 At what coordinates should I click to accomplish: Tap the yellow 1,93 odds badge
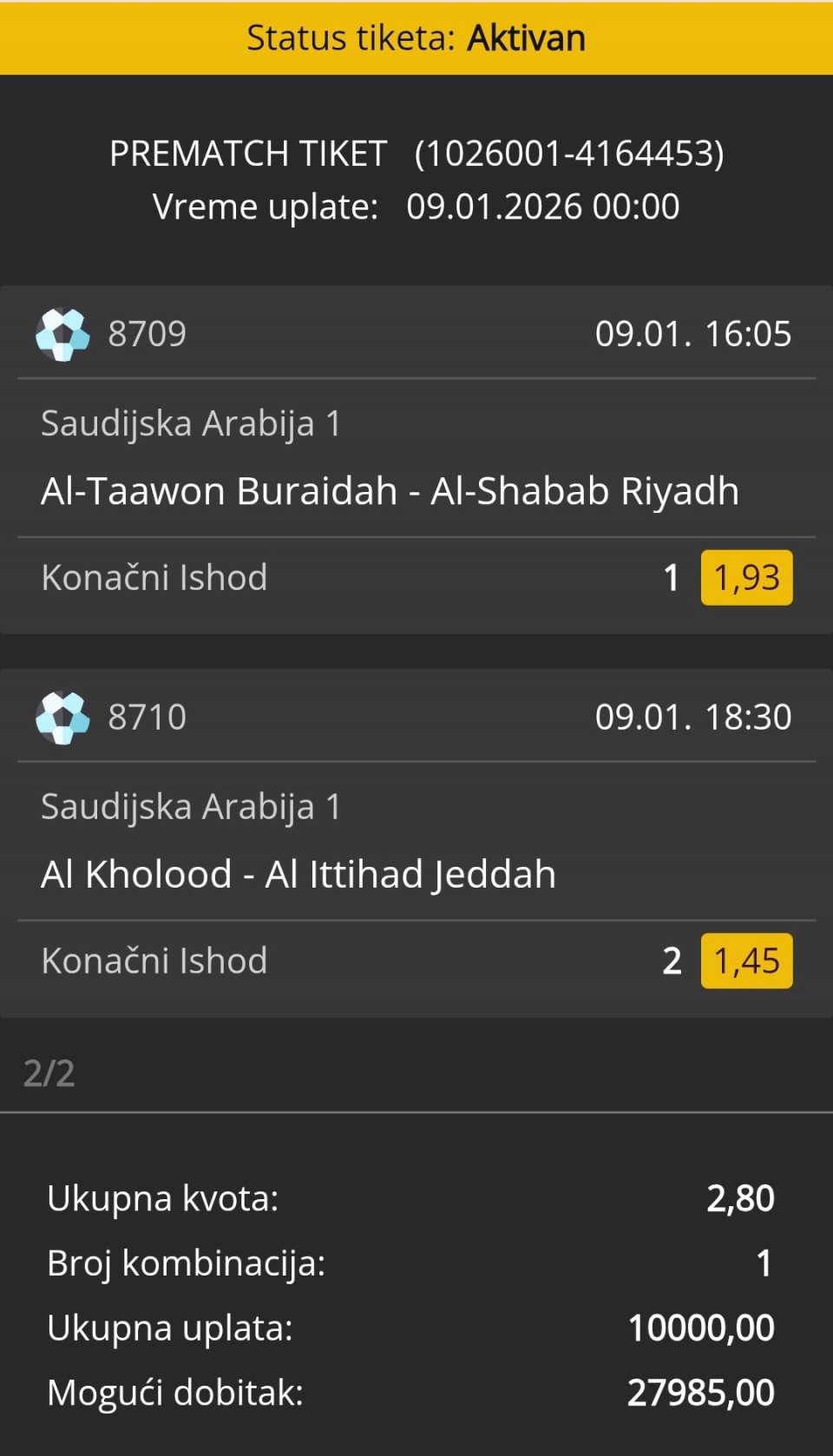click(x=746, y=578)
